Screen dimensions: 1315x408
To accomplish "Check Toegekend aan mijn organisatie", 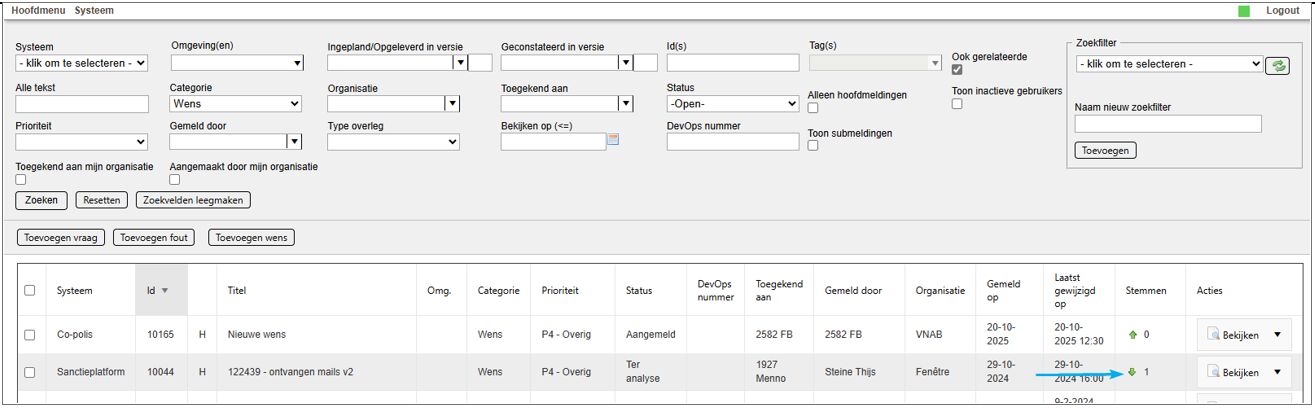I will [21, 180].
